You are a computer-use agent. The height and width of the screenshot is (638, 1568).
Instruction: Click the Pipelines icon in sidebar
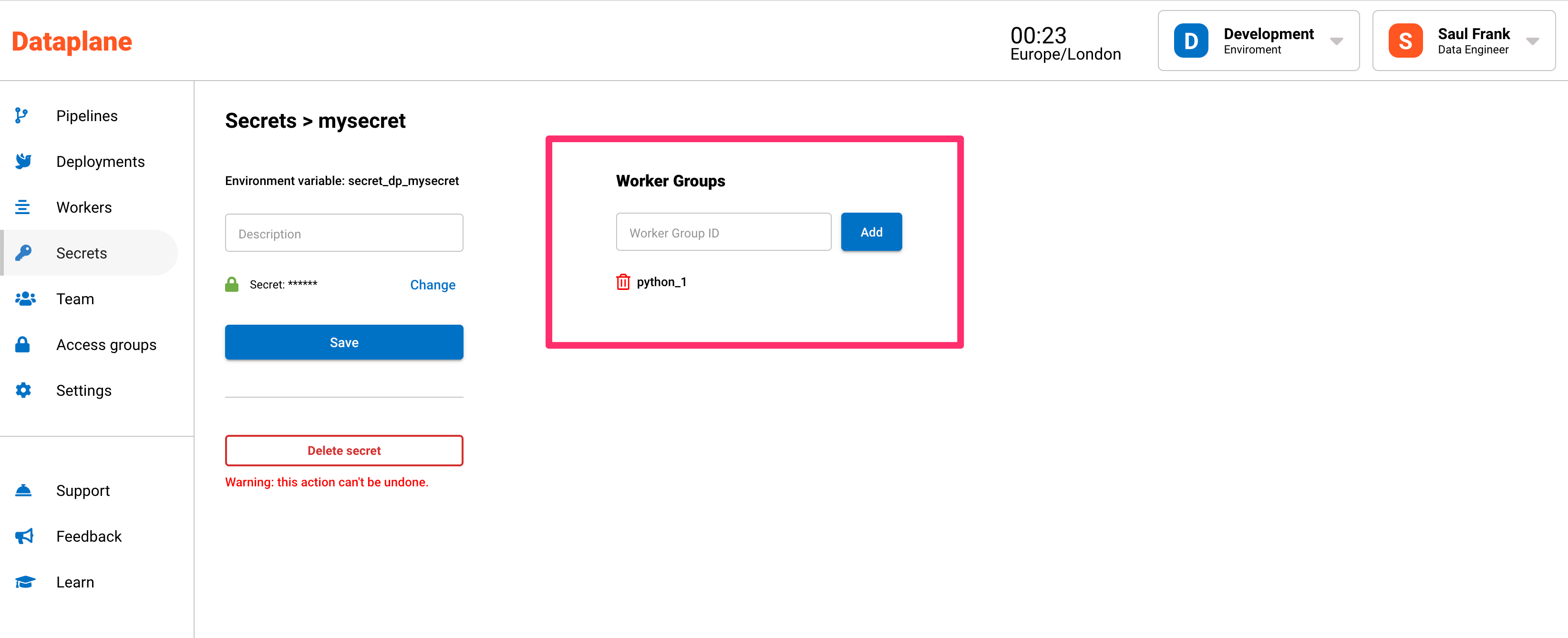tap(24, 115)
